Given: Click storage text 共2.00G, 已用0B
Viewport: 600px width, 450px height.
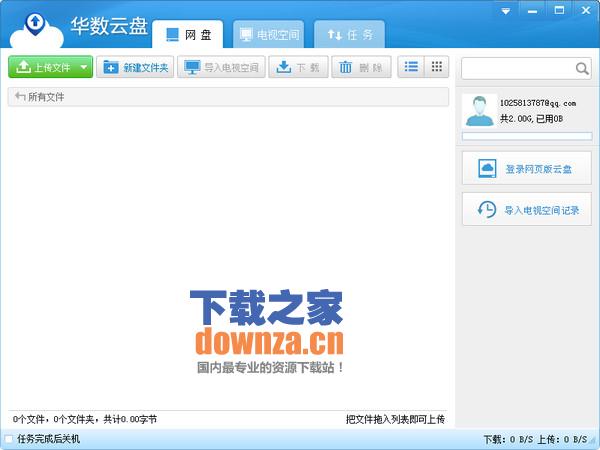Looking at the screenshot, I should pyautogui.click(x=532, y=119).
